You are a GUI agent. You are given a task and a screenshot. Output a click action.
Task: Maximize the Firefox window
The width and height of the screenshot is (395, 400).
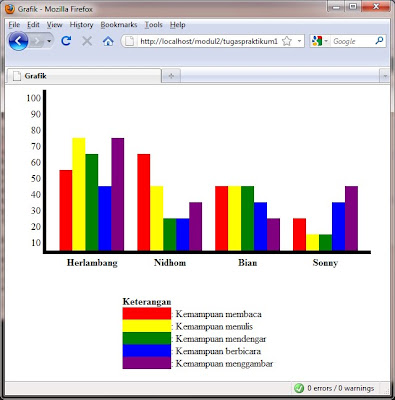(353, 6)
